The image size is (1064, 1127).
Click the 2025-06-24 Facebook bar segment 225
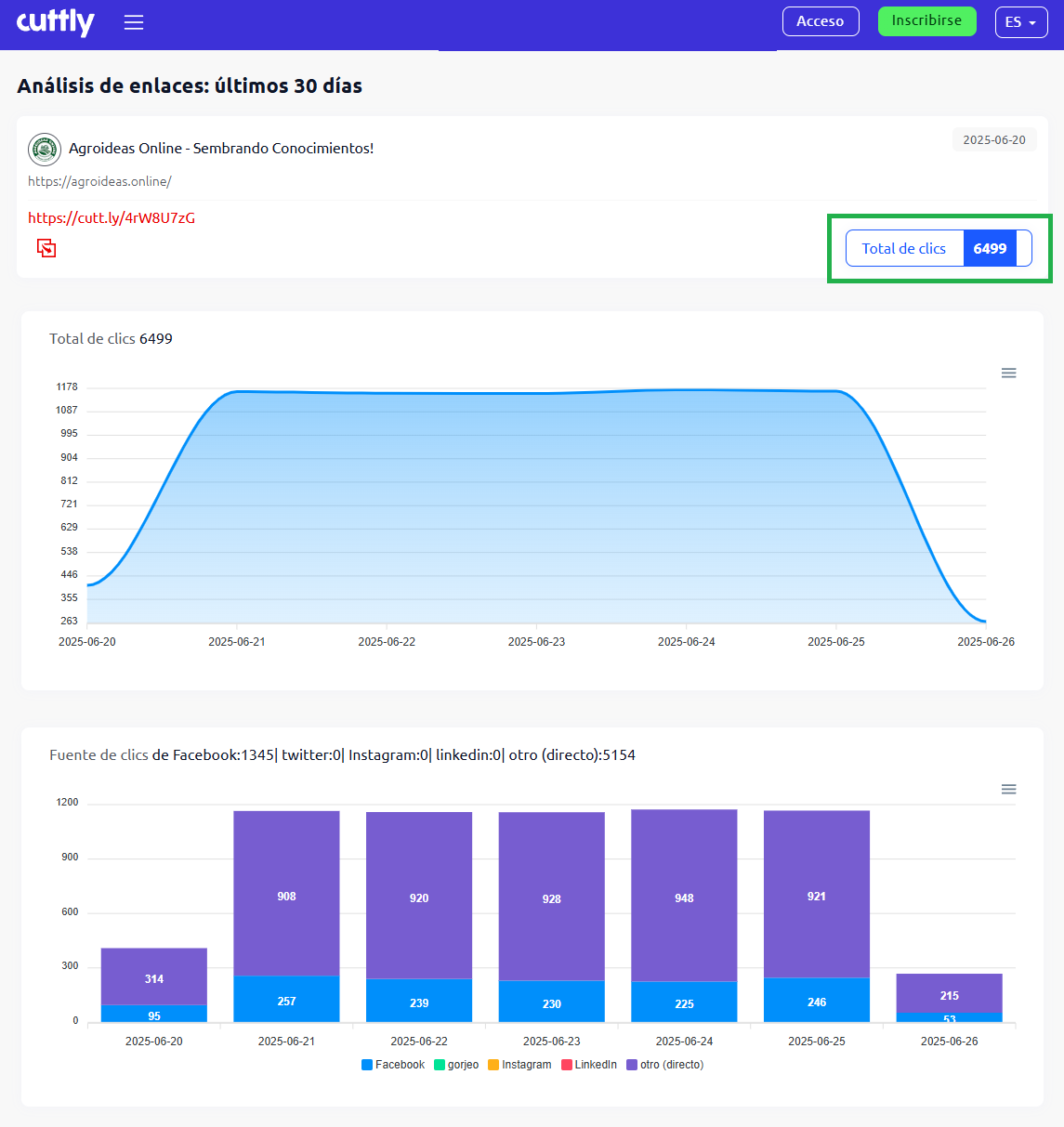point(684,1003)
